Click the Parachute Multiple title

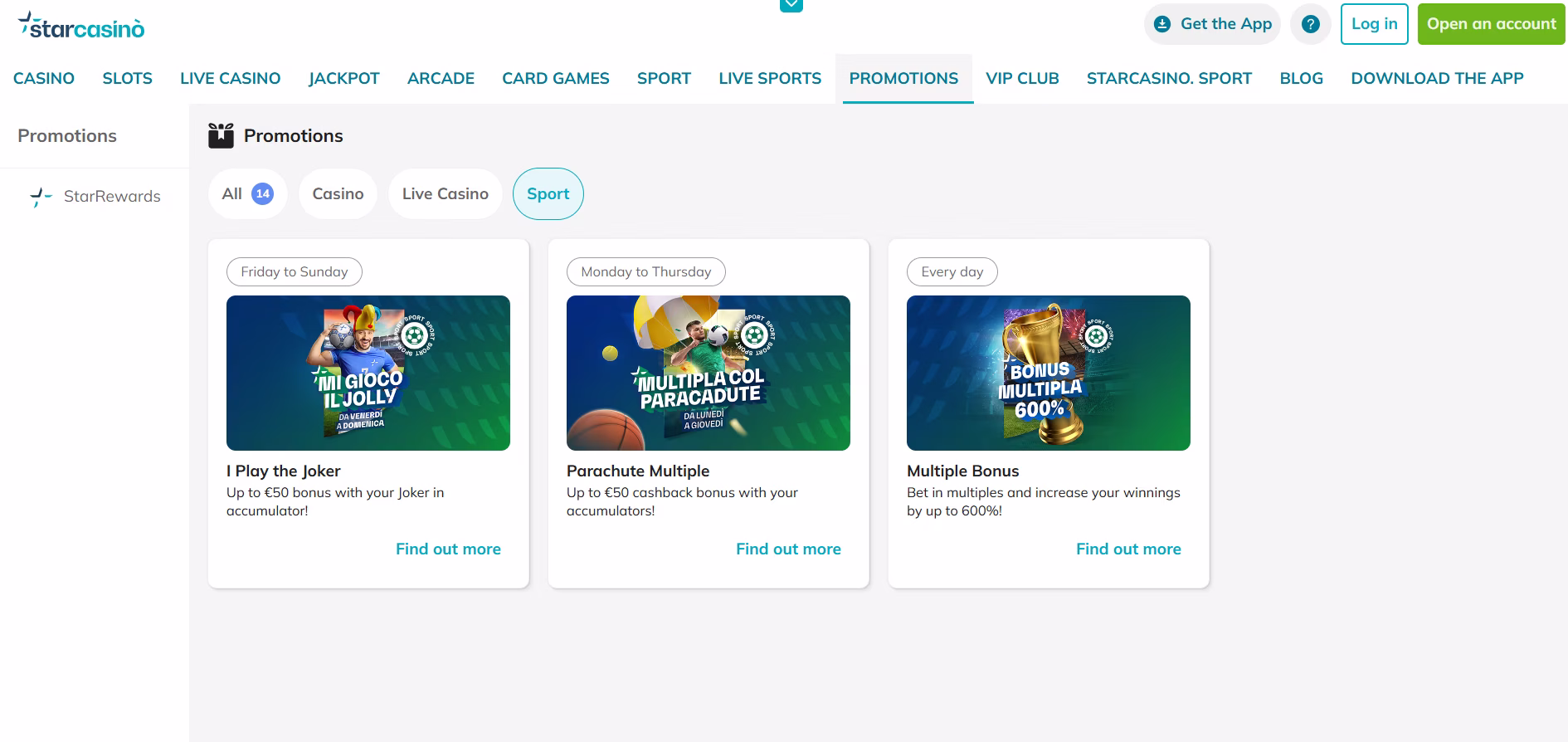[x=638, y=471]
